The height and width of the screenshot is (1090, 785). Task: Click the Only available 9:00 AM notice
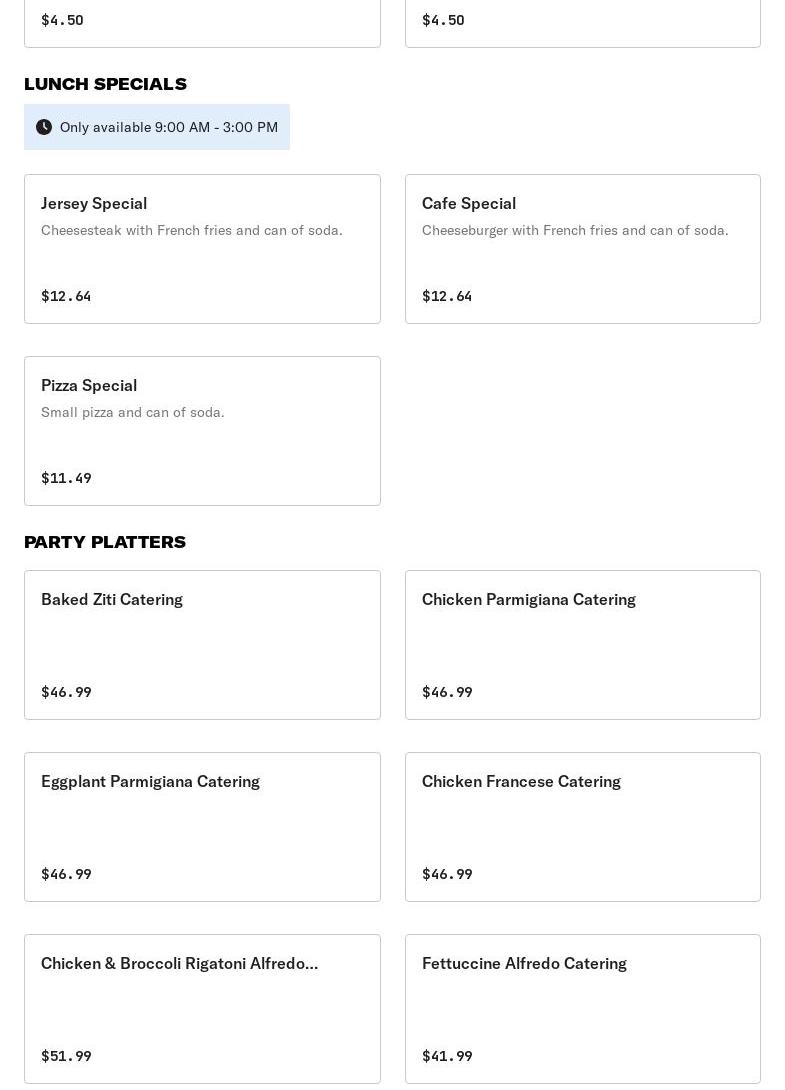[x=168, y=127]
